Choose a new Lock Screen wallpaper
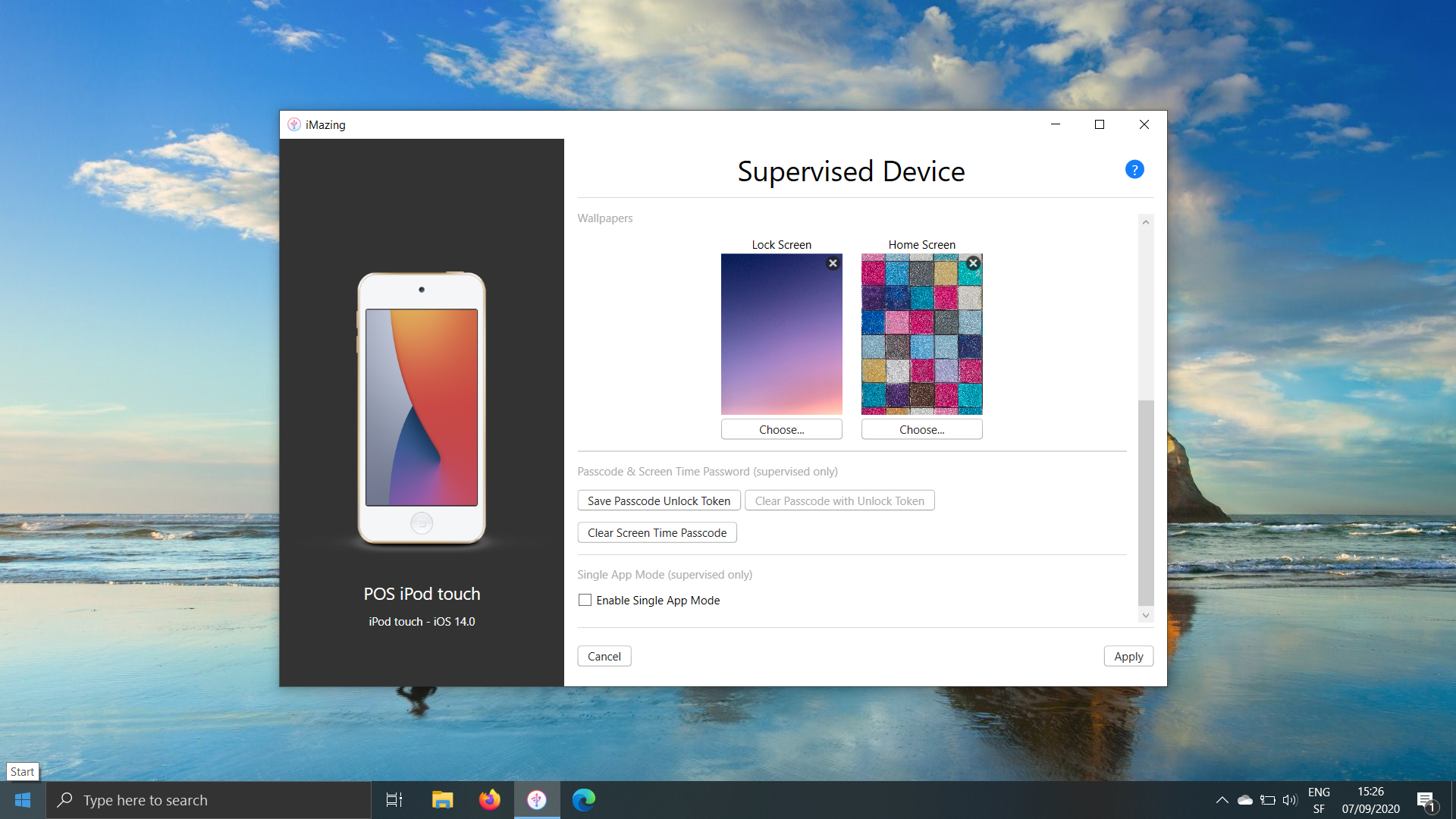Viewport: 1456px width, 819px height. click(x=781, y=429)
